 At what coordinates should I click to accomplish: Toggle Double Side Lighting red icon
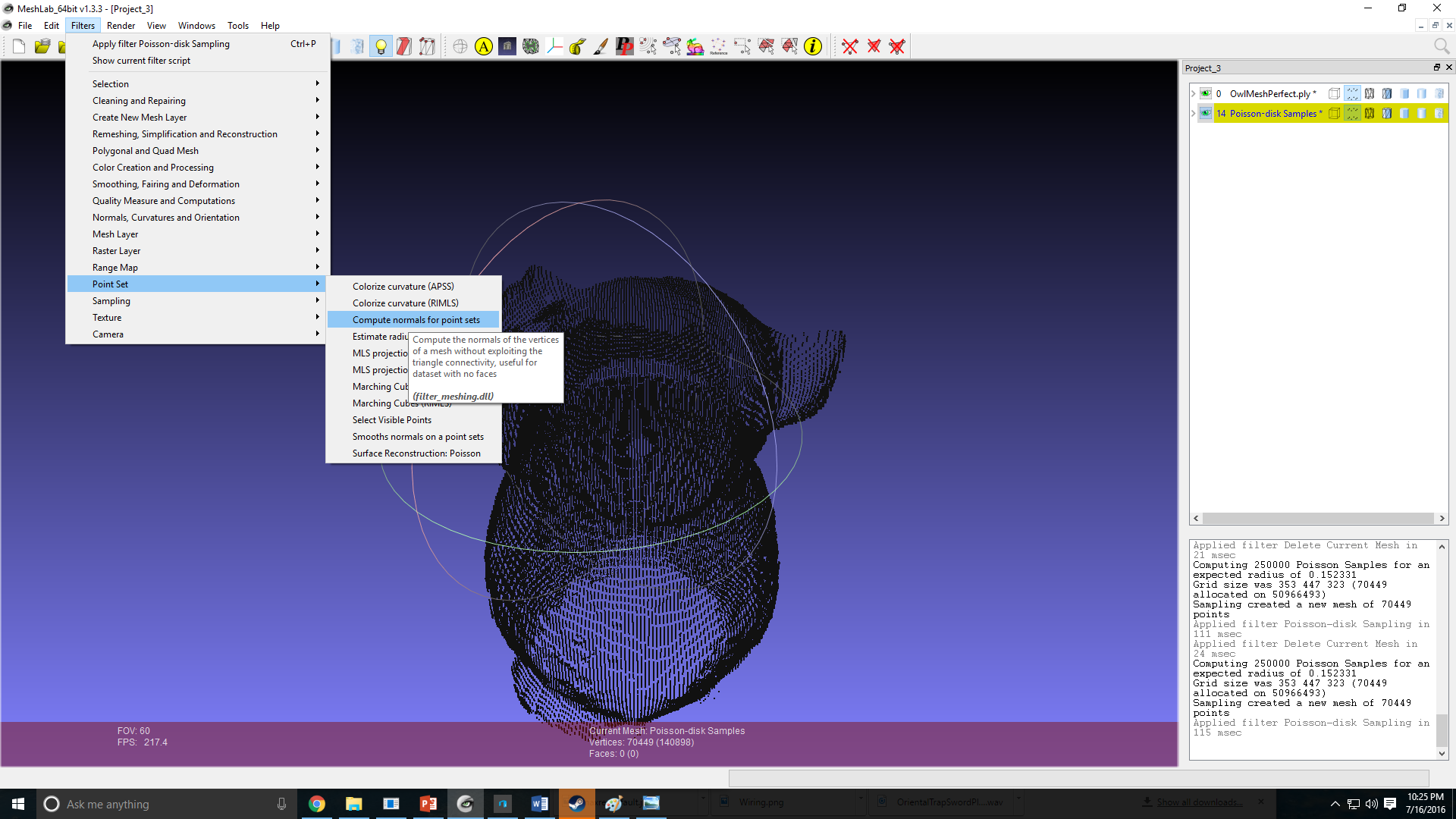(404, 47)
